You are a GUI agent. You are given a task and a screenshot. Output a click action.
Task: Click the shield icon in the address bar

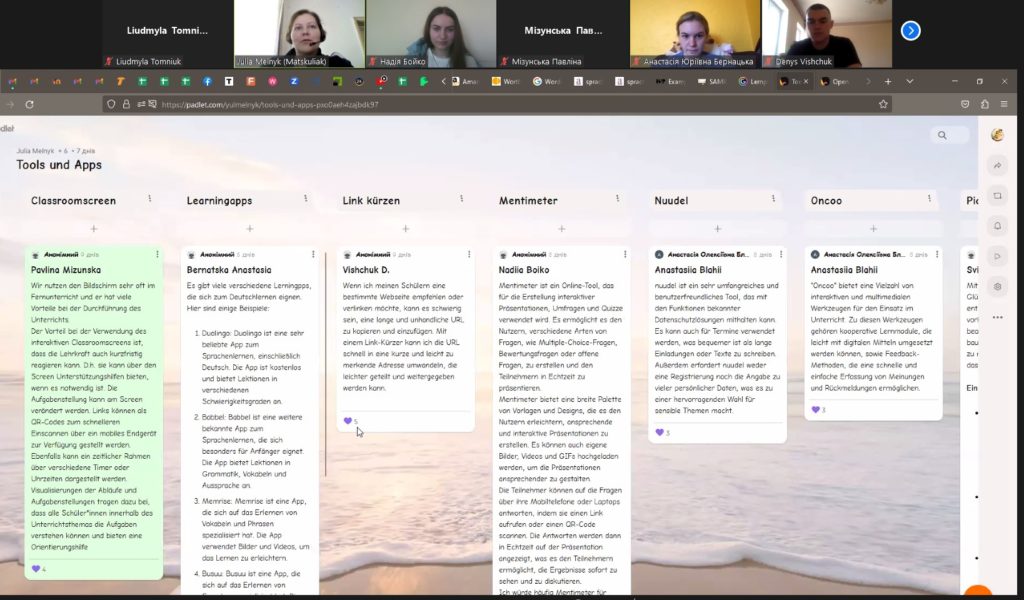coord(111,104)
